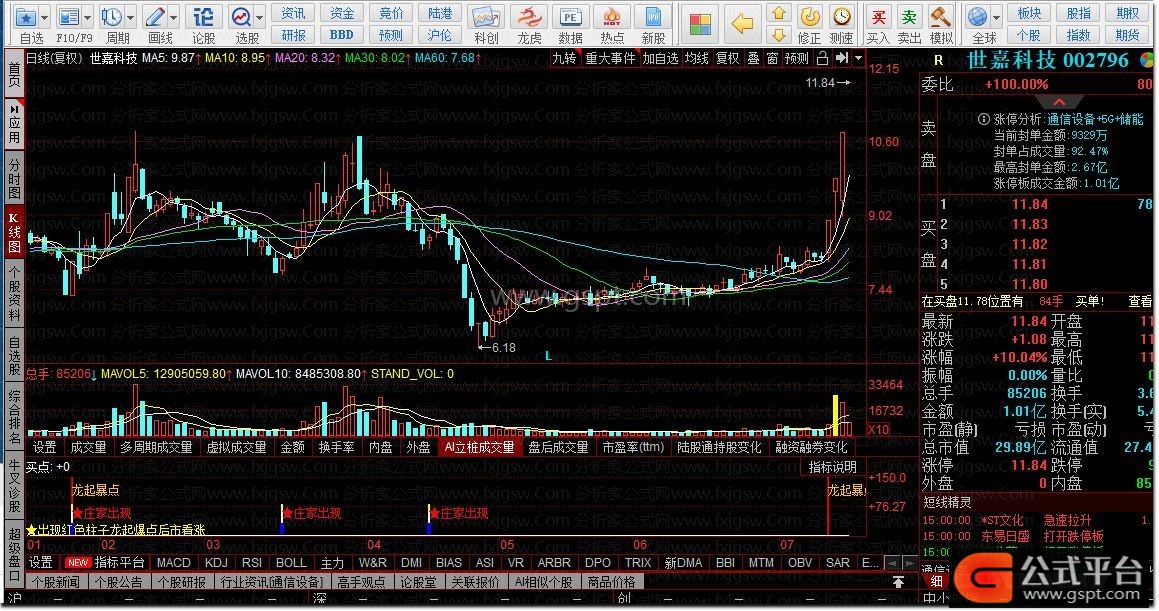Select the MACD indicator tab
This screenshot has width=1159, height=611.
pyautogui.click(x=174, y=563)
